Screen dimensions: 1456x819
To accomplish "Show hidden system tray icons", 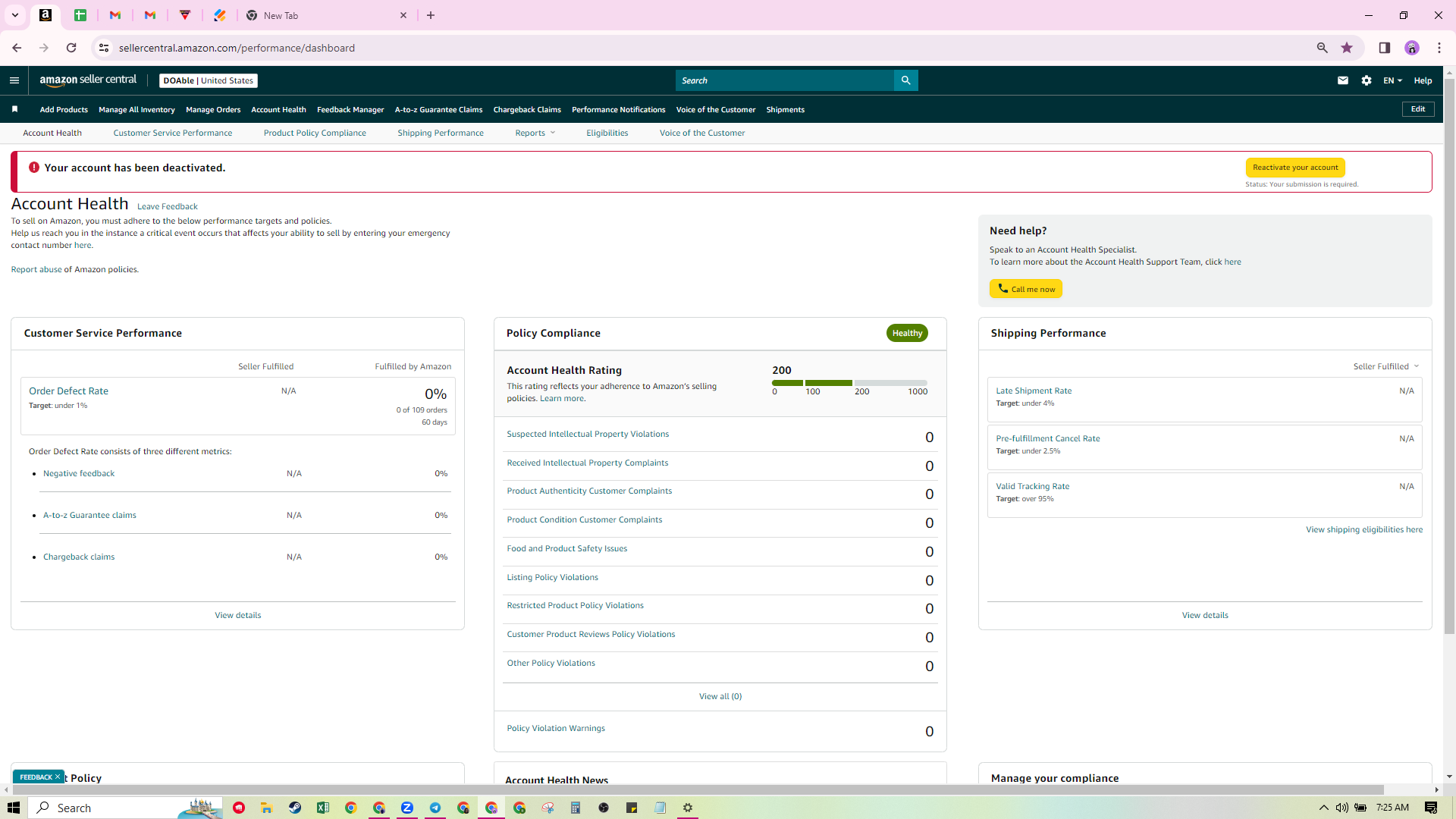I will click(1324, 808).
